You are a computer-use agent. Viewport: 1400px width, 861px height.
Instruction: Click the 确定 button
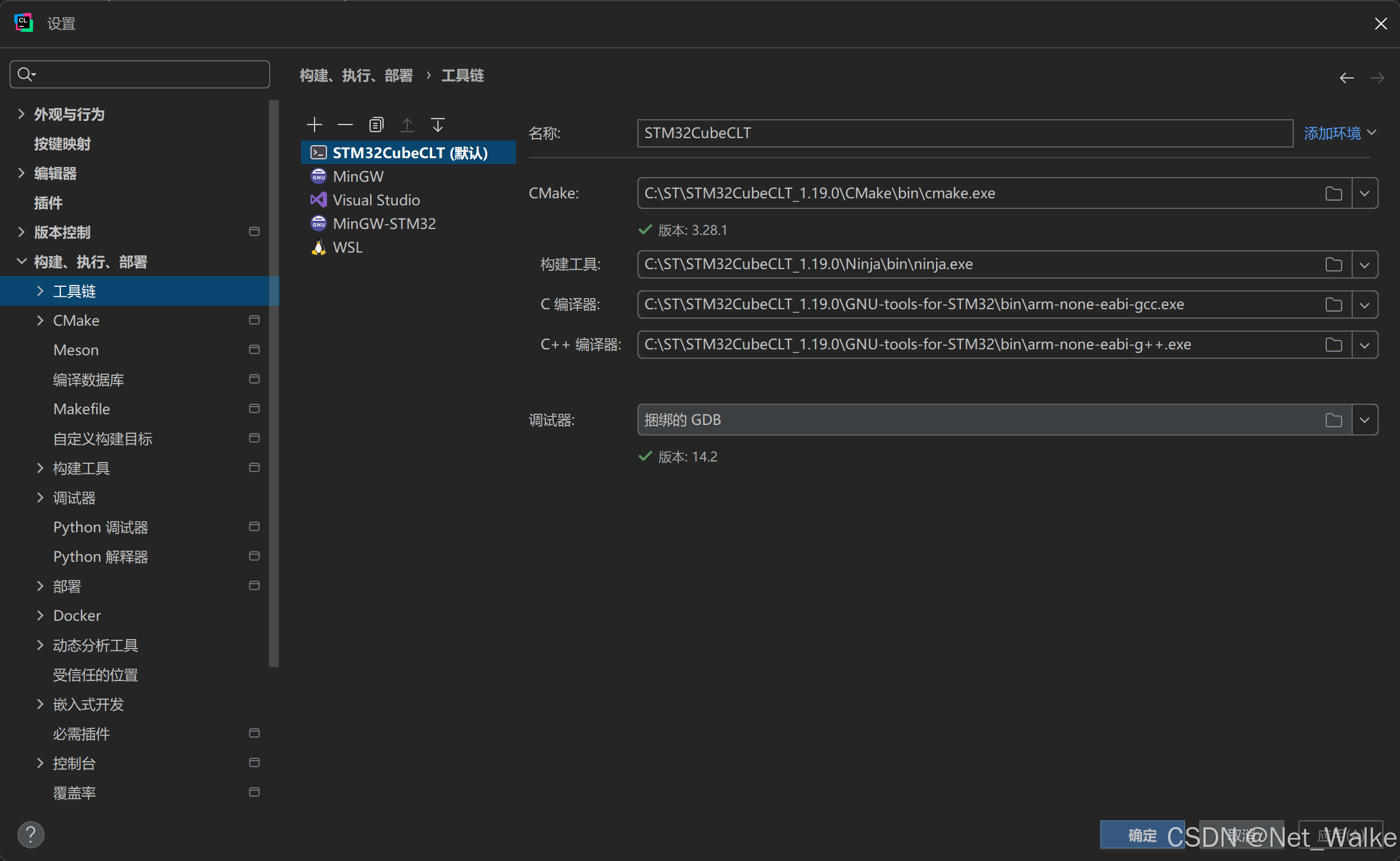tap(1141, 835)
